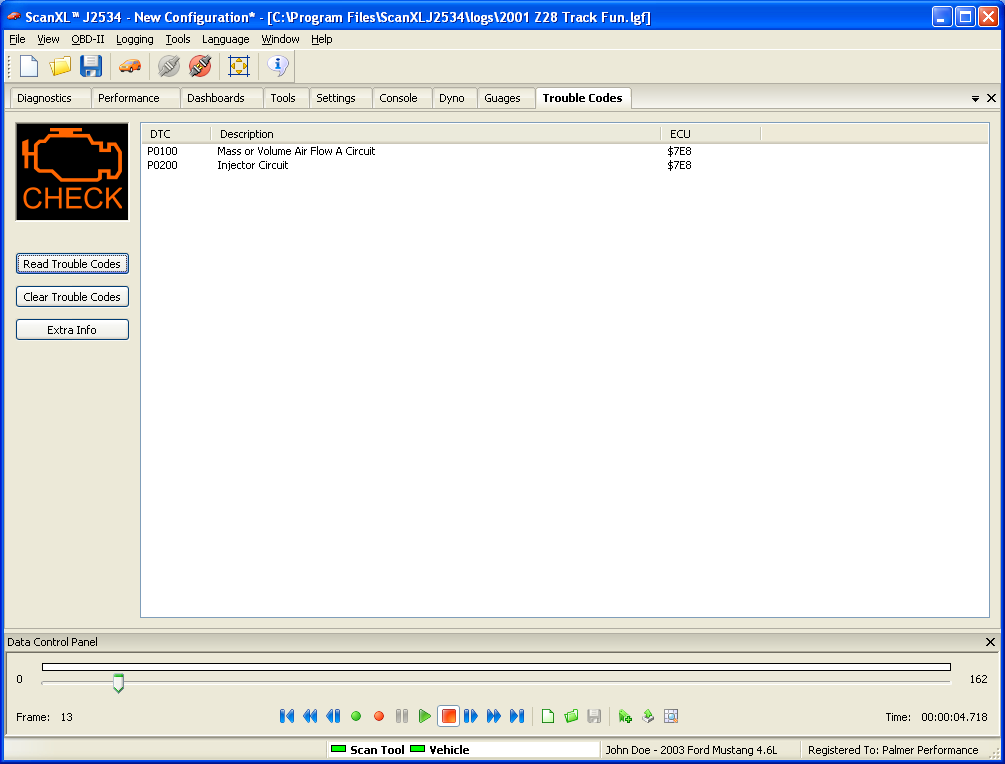Step back one frame
The image size is (1005, 764).
point(333,716)
